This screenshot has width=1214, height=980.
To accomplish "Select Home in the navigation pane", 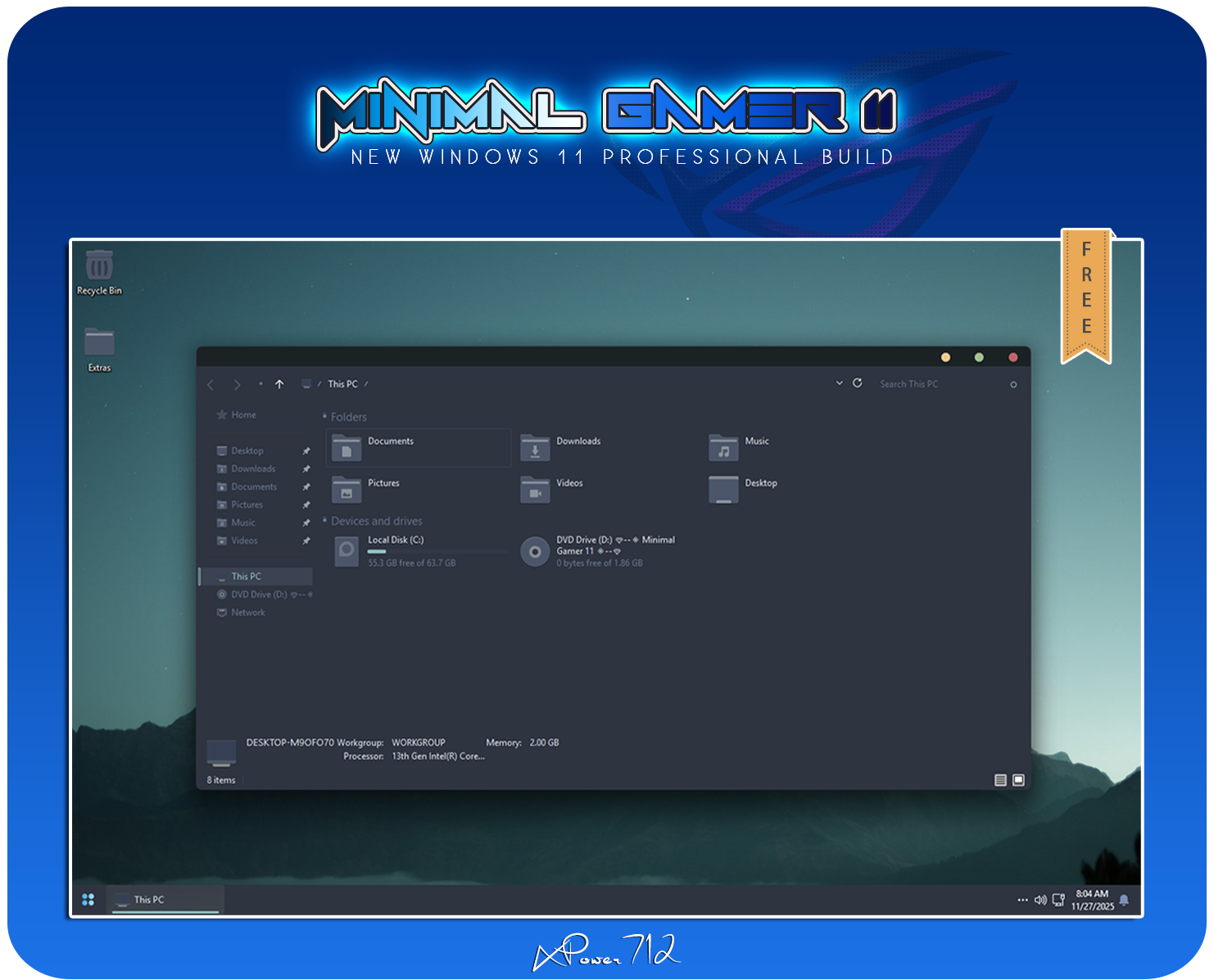I will pos(243,415).
